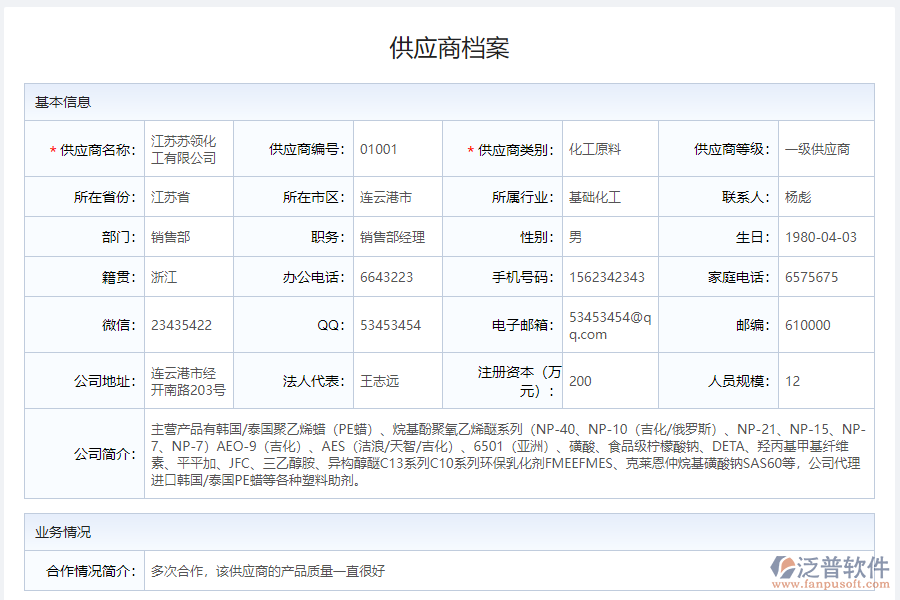Screen dimensions: 900x600
Task: Click the 供应商类别 field showing 化工原料
Action: (611, 147)
